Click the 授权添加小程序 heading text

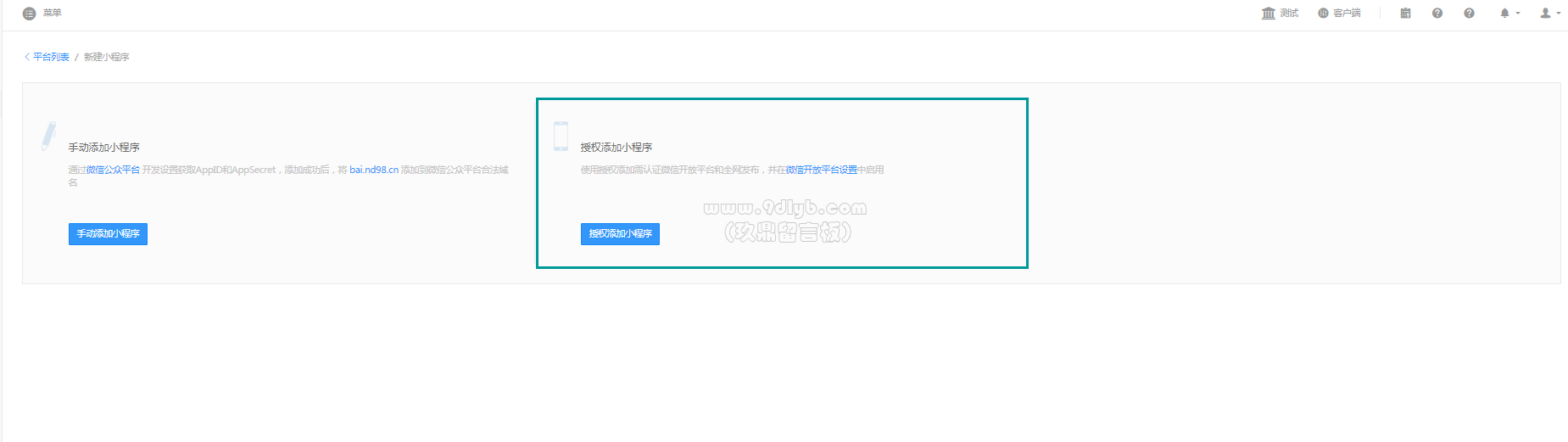click(x=617, y=148)
